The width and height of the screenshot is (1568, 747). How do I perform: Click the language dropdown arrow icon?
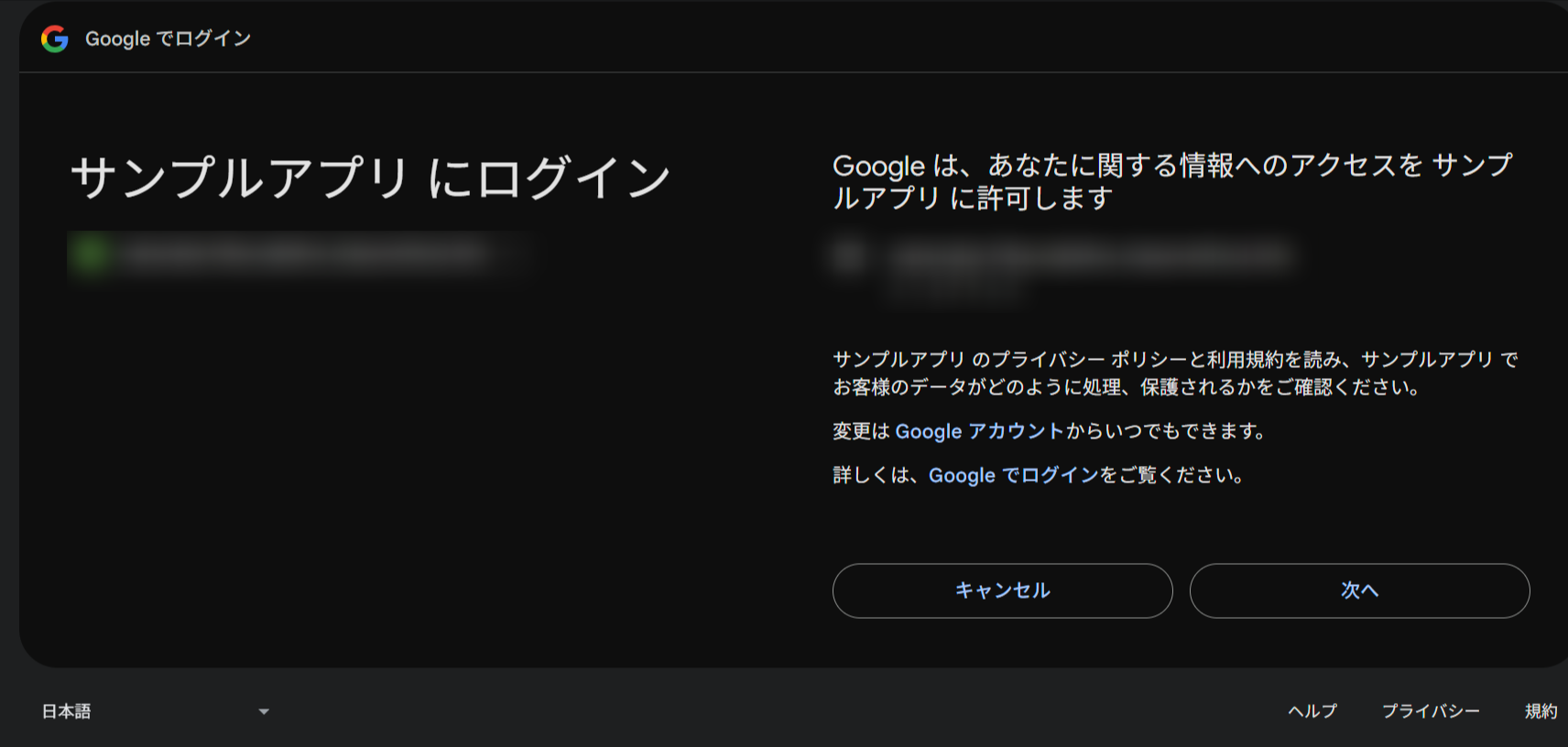(x=264, y=711)
